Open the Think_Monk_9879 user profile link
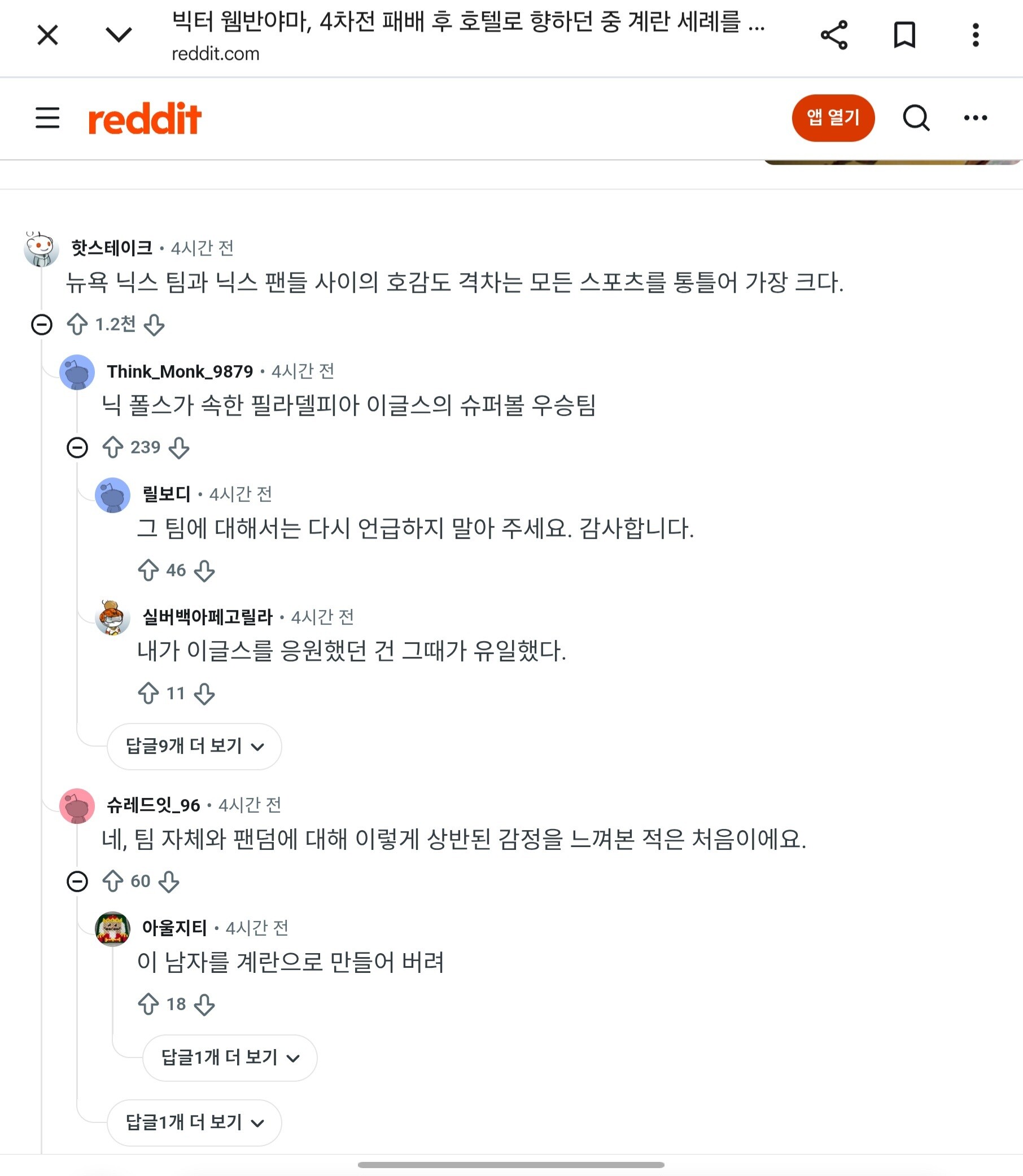1023x1176 pixels. pyautogui.click(x=180, y=371)
